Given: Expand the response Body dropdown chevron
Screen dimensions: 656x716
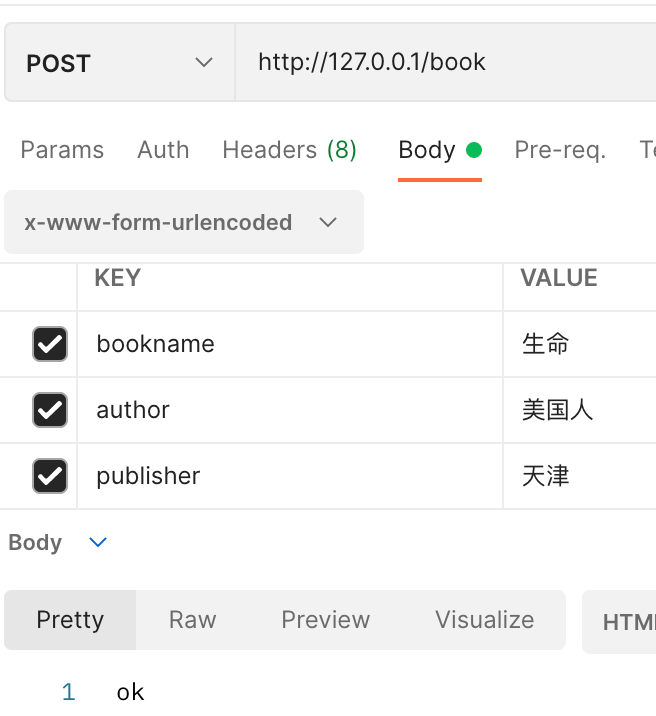Looking at the screenshot, I should coord(98,543).
